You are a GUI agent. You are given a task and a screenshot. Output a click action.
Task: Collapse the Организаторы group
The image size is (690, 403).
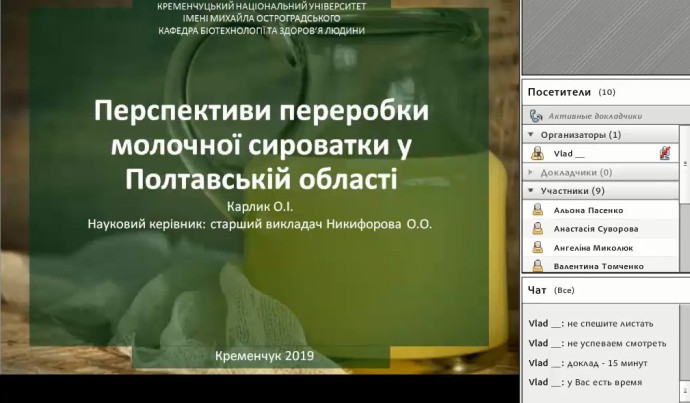pyautogui.click(x=531, y=134)
